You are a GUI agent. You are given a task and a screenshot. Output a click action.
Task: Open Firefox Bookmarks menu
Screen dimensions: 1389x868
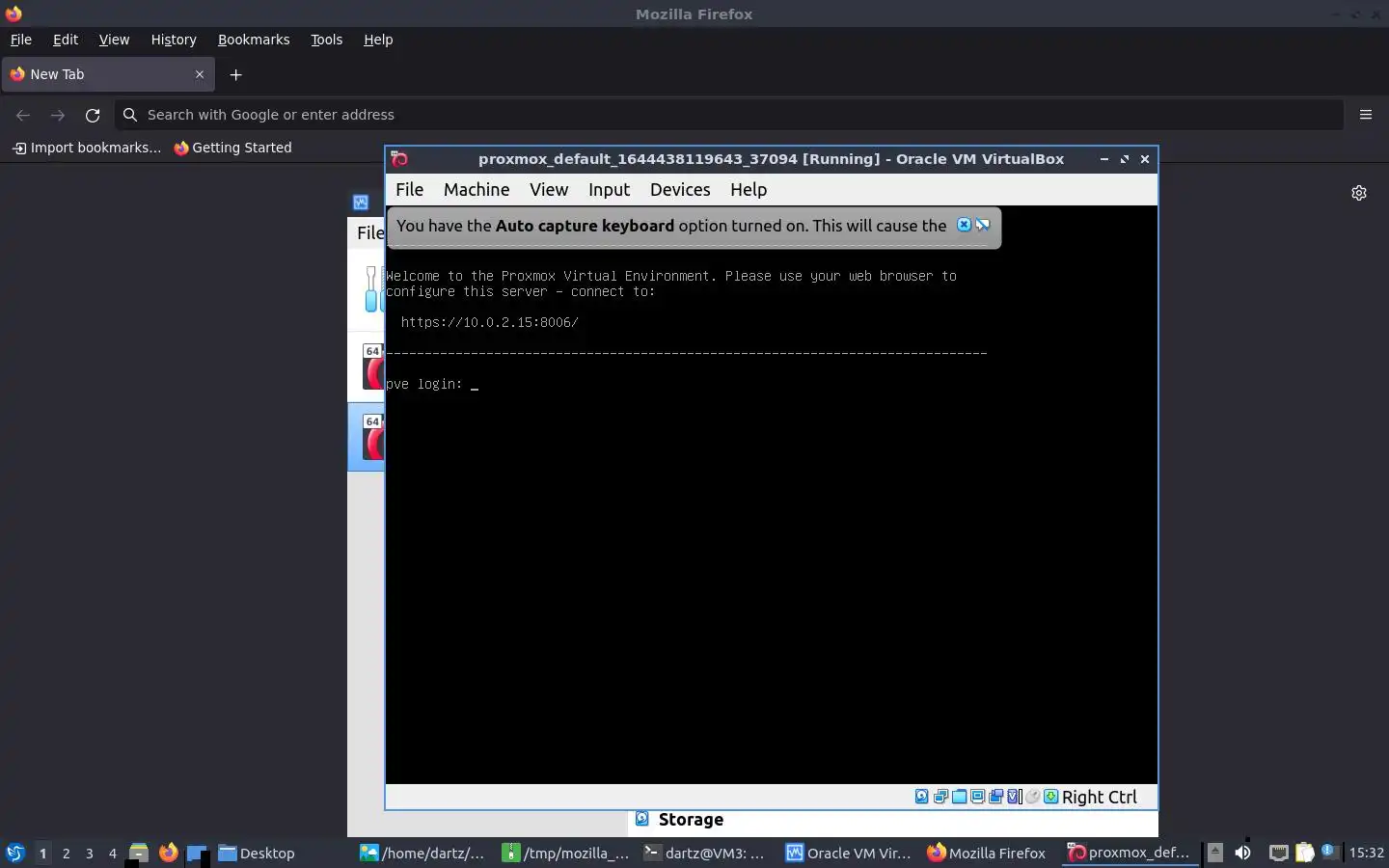[x=254, y=40]
